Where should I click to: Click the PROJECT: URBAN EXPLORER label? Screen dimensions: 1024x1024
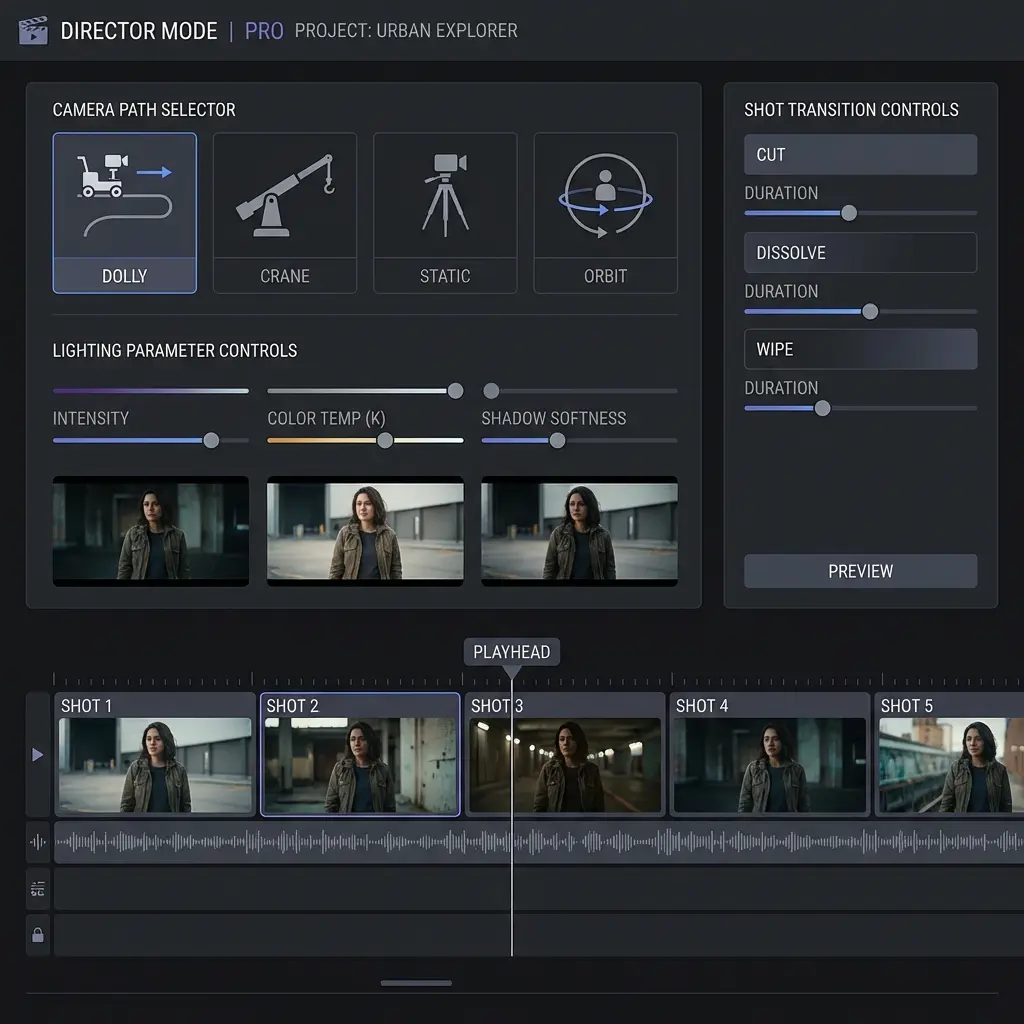(x=406, y=31)
